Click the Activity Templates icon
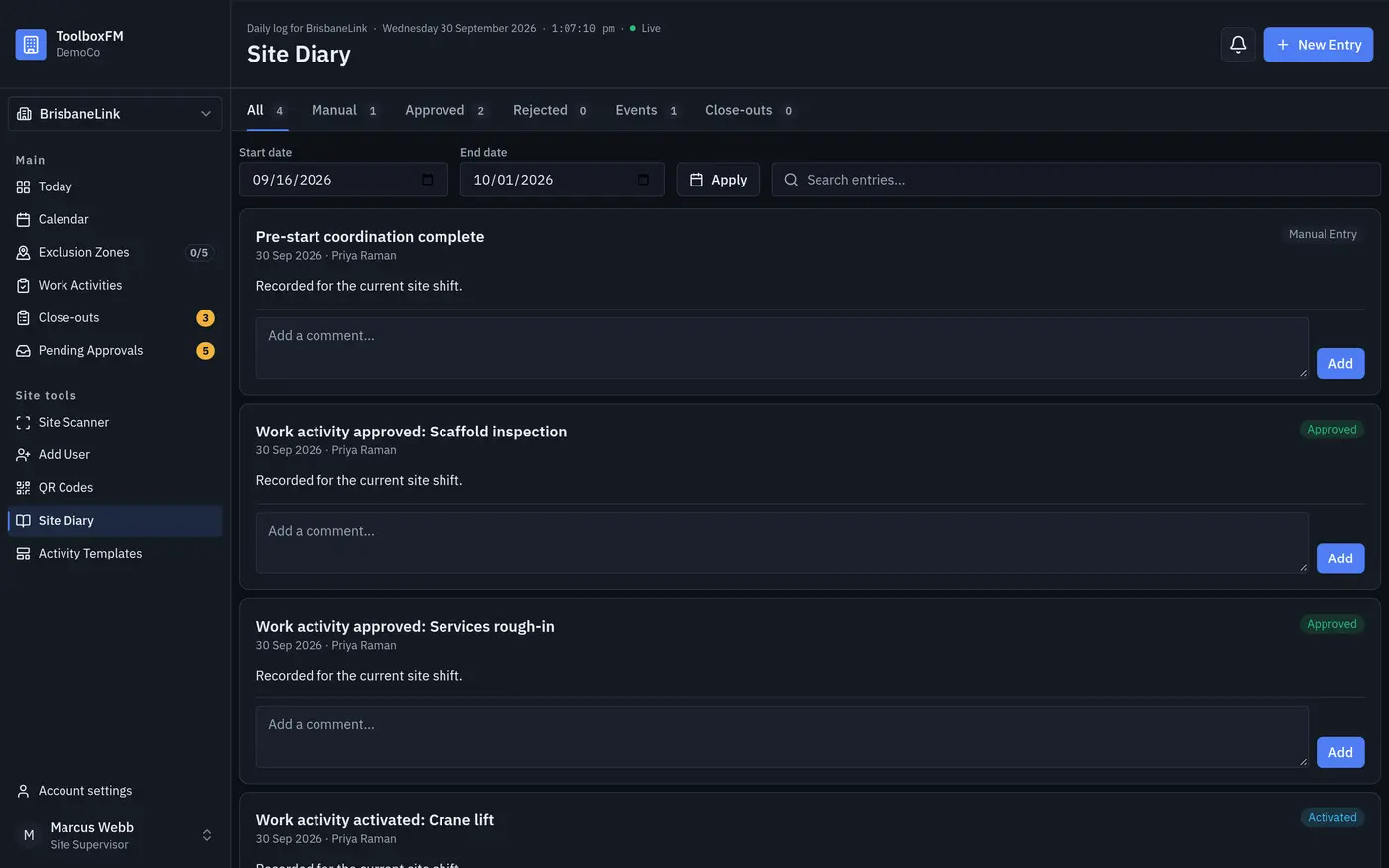1389x868 pixels. click(23, 553)
